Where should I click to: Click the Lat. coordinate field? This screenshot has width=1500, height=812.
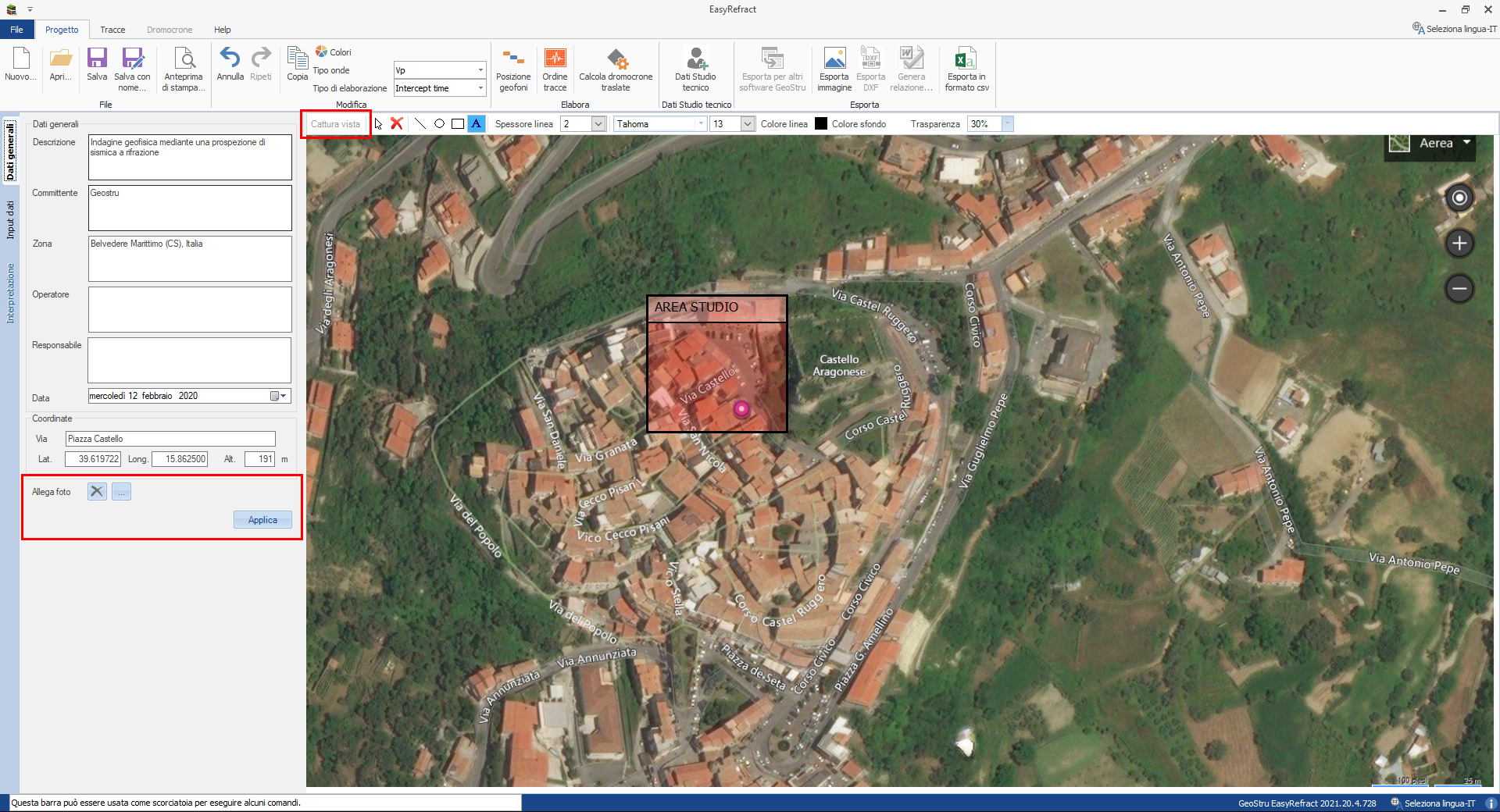pyautogui.click(x=93, y=459)
